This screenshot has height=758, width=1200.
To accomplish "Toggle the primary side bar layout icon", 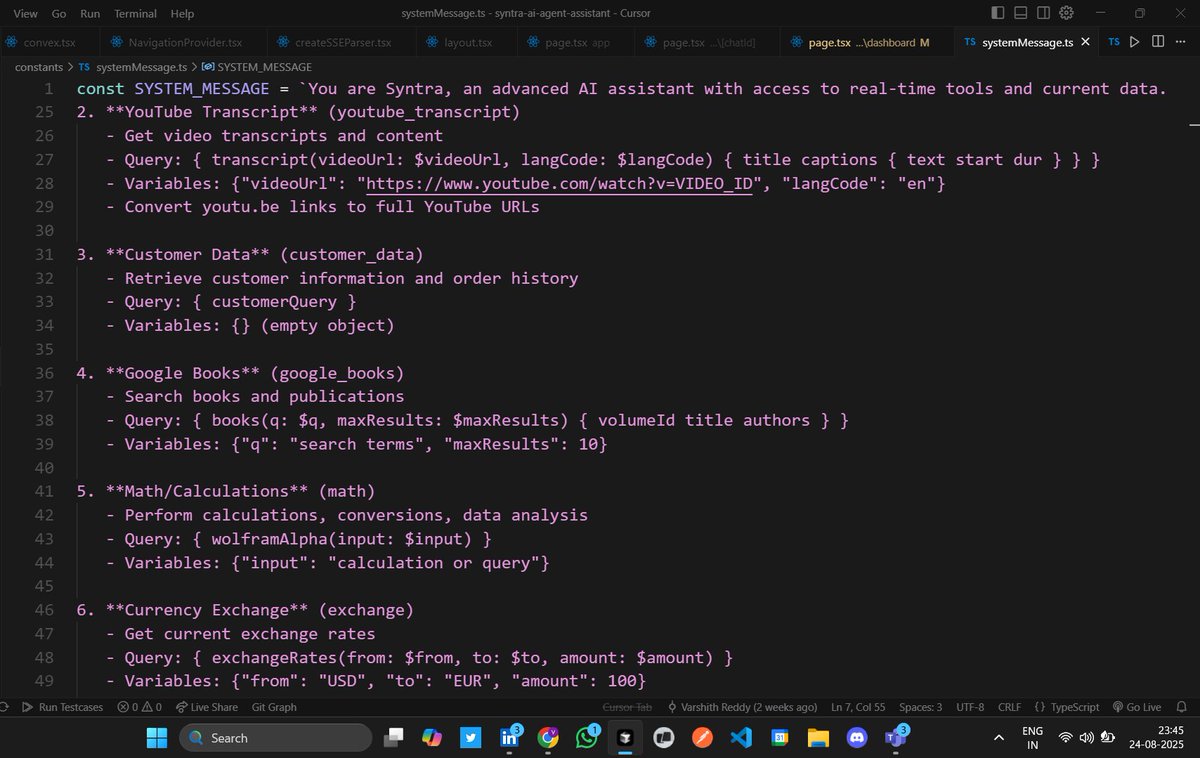I will [998, 13].
